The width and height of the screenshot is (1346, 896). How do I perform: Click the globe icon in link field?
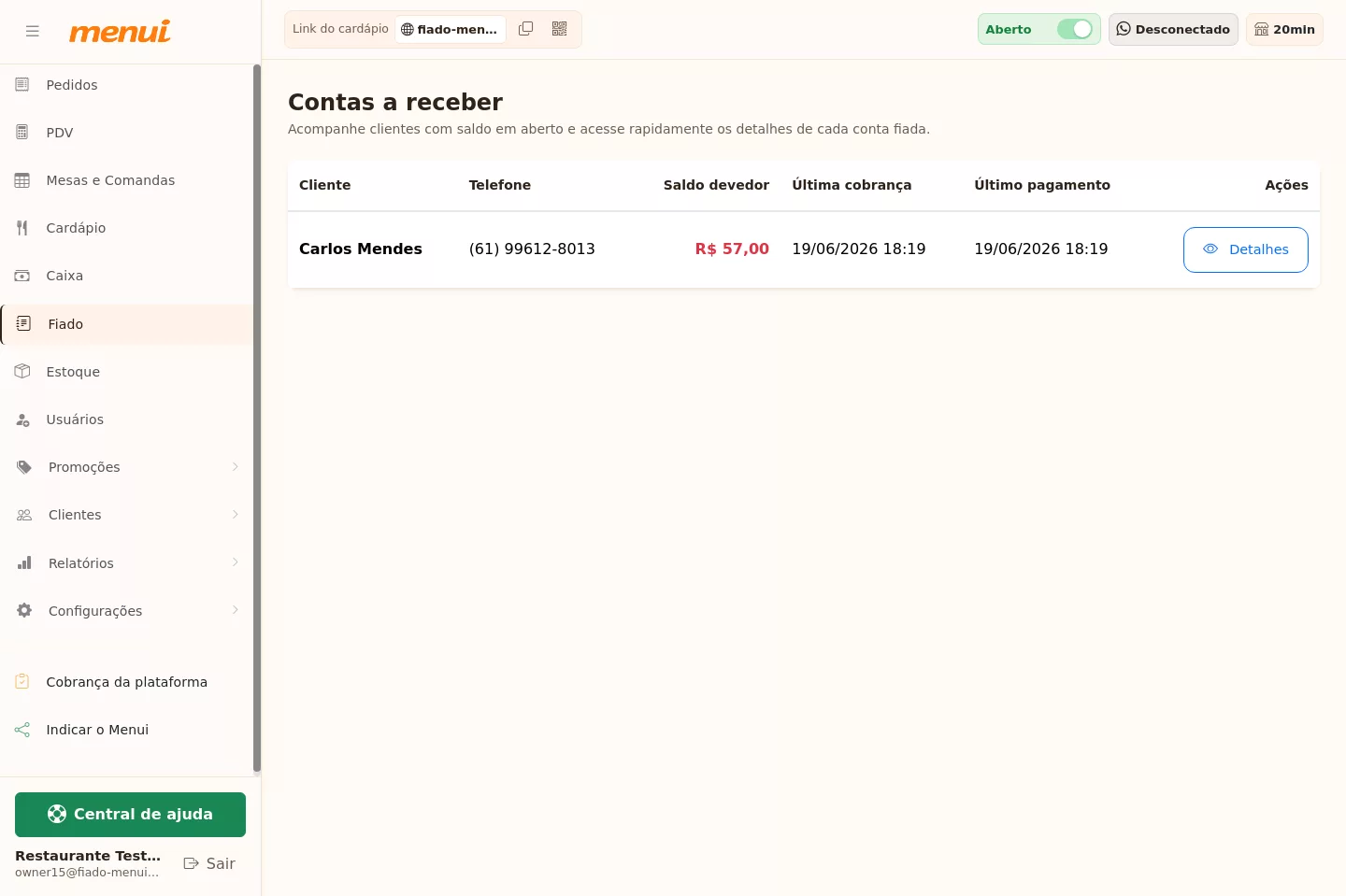tap(408, 30)
